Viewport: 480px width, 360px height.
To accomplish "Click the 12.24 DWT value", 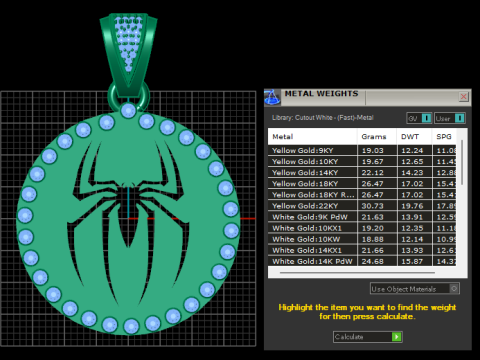I will coord(412,150).
